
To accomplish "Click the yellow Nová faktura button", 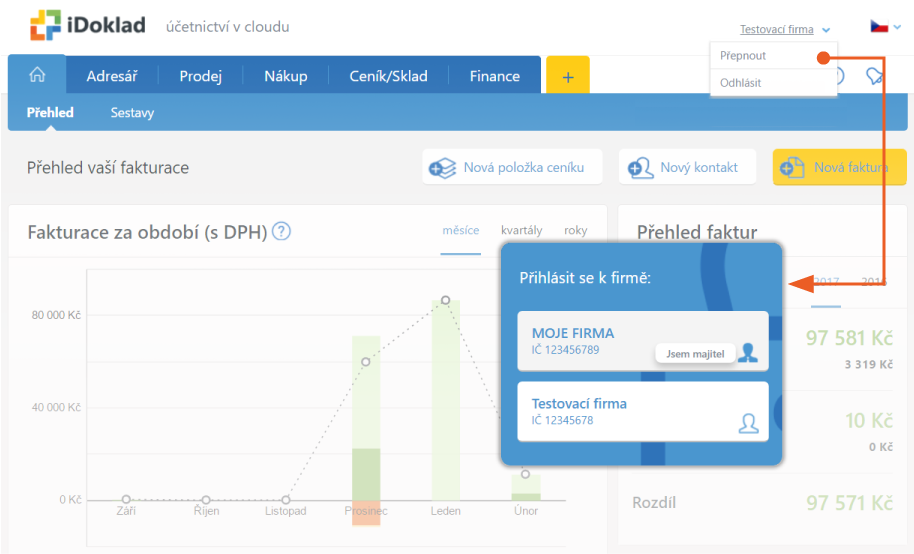I will click(839, 167).
